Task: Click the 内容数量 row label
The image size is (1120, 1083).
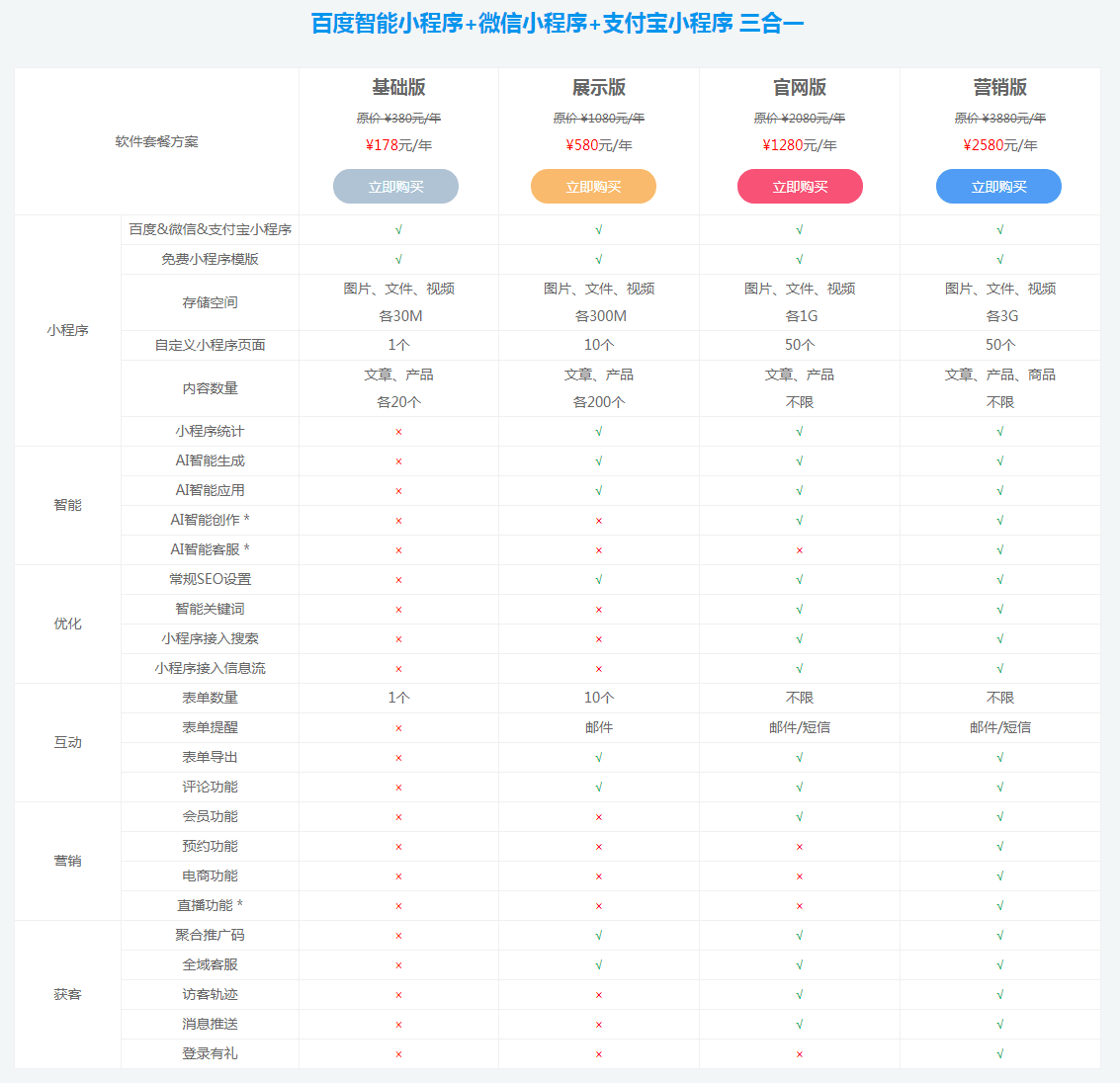Action: pos(210,388)
